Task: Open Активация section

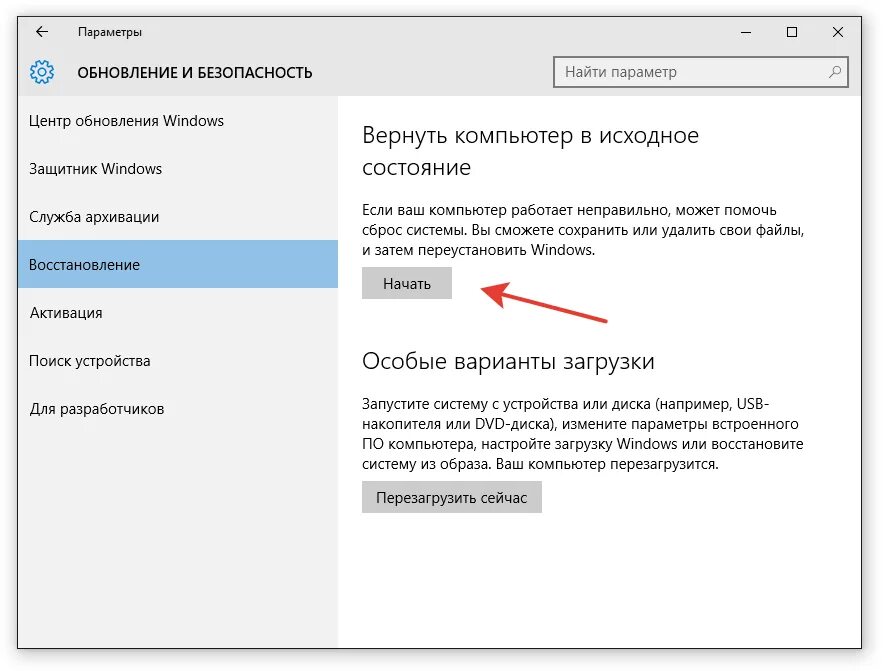Action: [177, 312]
